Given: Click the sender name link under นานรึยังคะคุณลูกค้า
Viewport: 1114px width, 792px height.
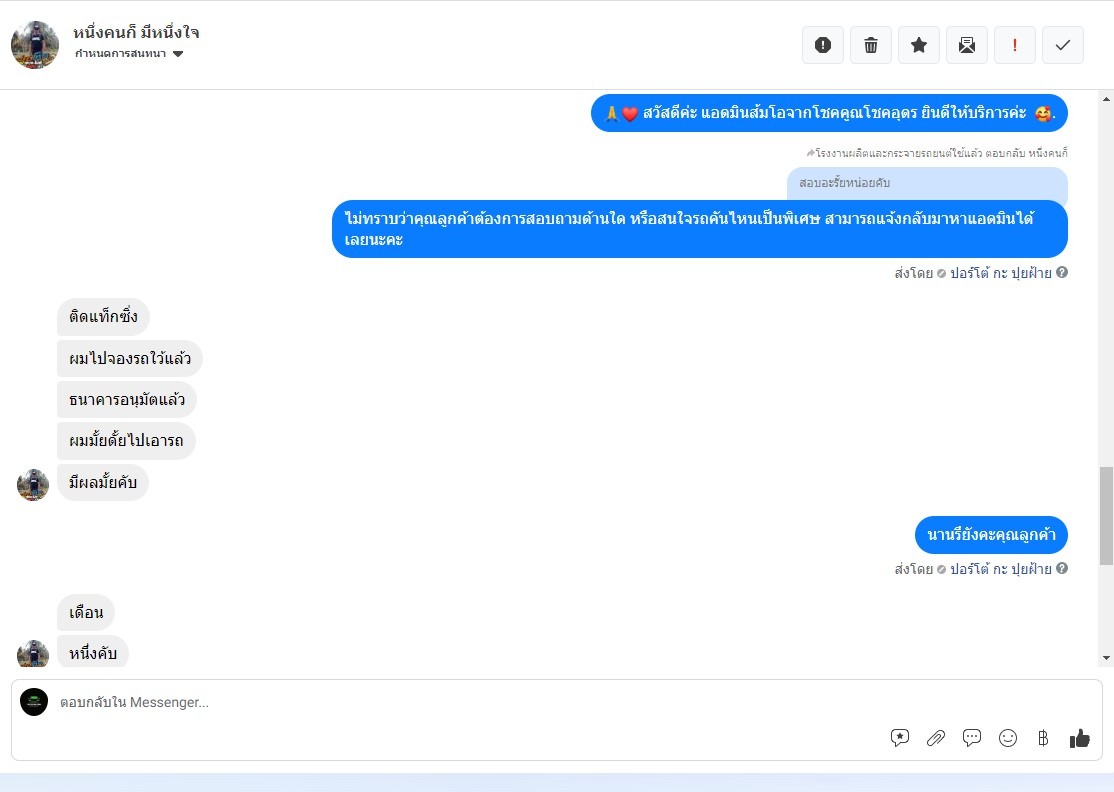Looking at the screenshot, I should pos(1001,569).
